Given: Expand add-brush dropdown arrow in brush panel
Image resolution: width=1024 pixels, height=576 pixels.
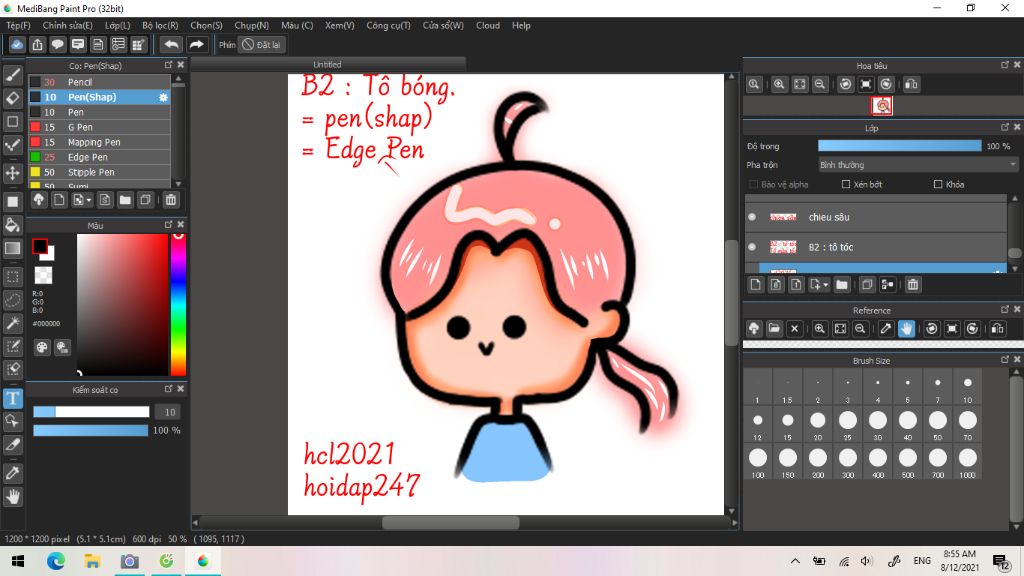Looking at the screenshot, I should (89, 200).
